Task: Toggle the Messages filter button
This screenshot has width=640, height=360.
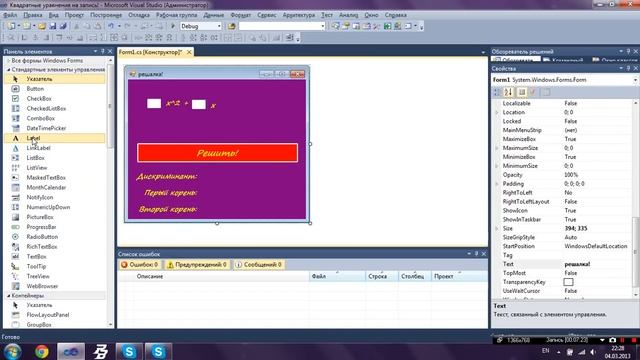Action: click(258, 264)
